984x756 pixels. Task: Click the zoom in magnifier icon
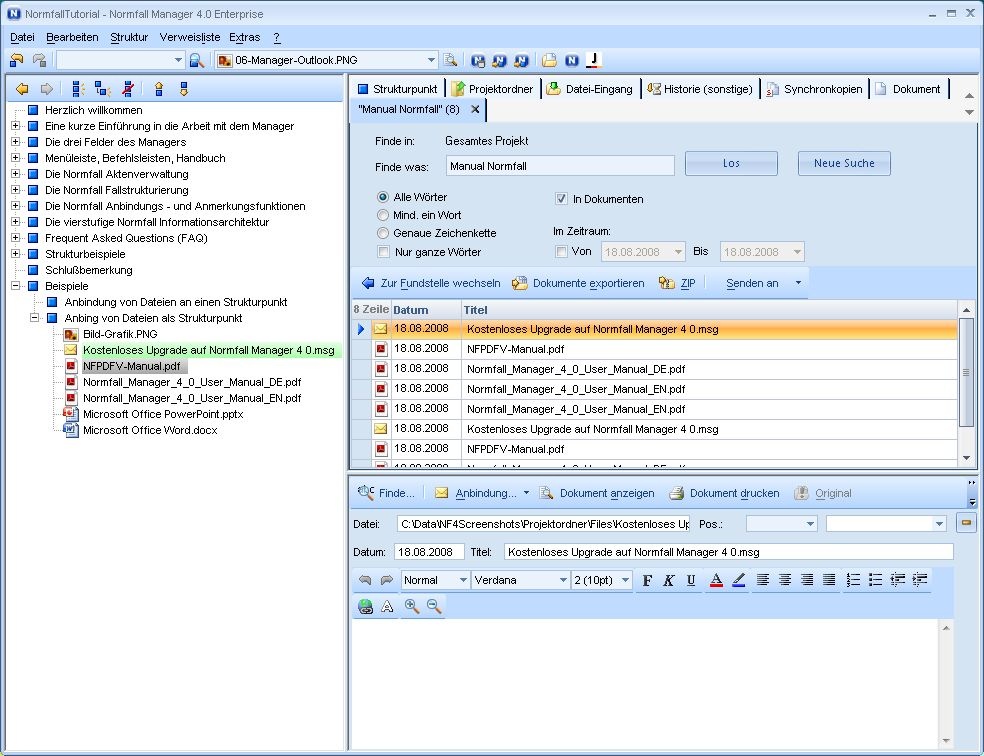click(x=412, y=606)
